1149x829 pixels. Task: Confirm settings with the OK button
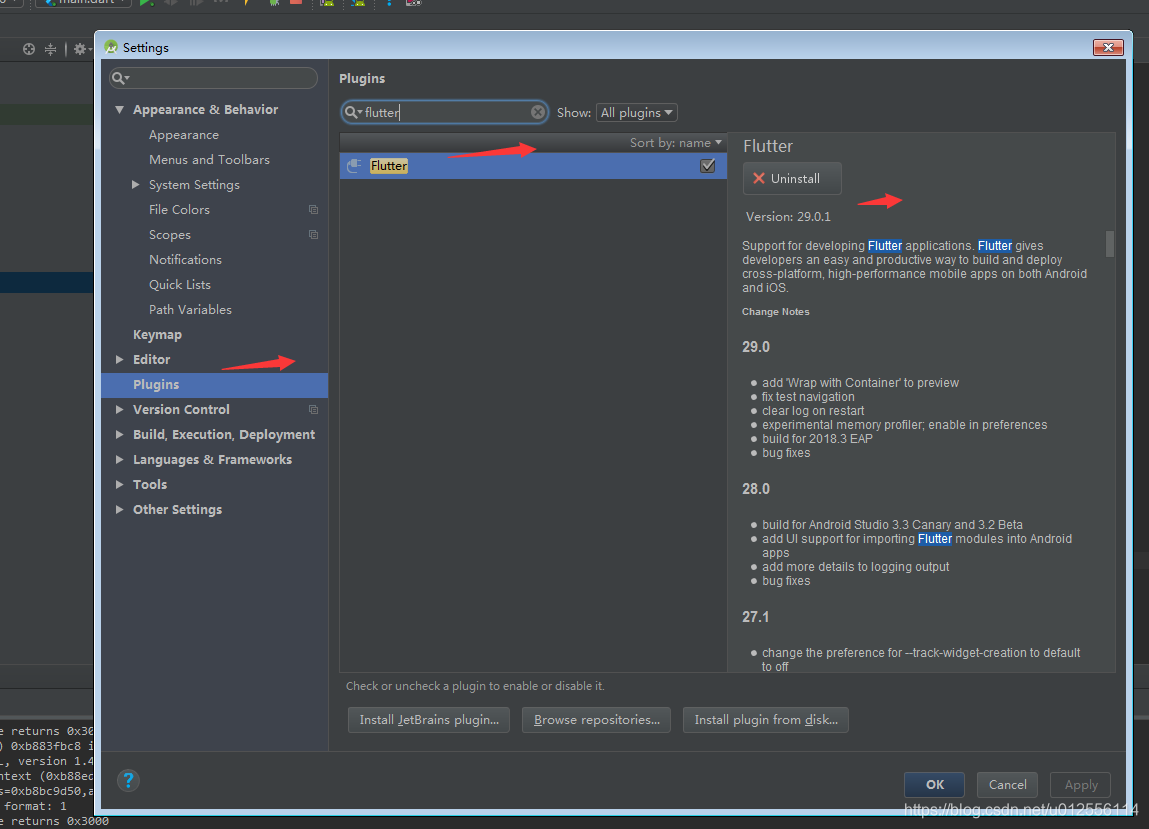(x=934, y=784)
